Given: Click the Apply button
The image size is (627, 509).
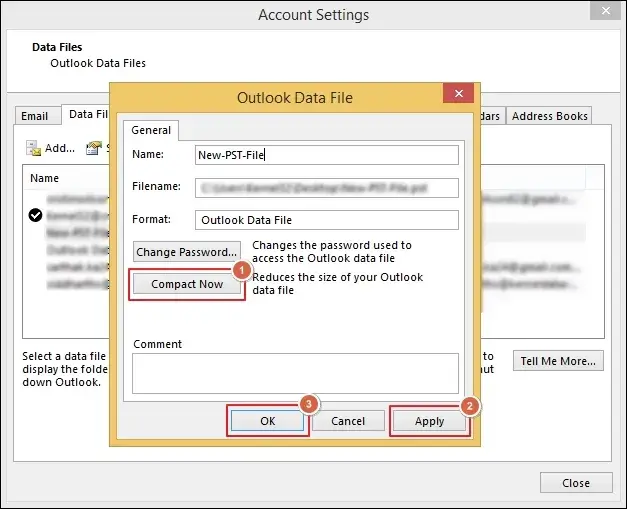Looking at the screenshot, I should tap(429, 421).
